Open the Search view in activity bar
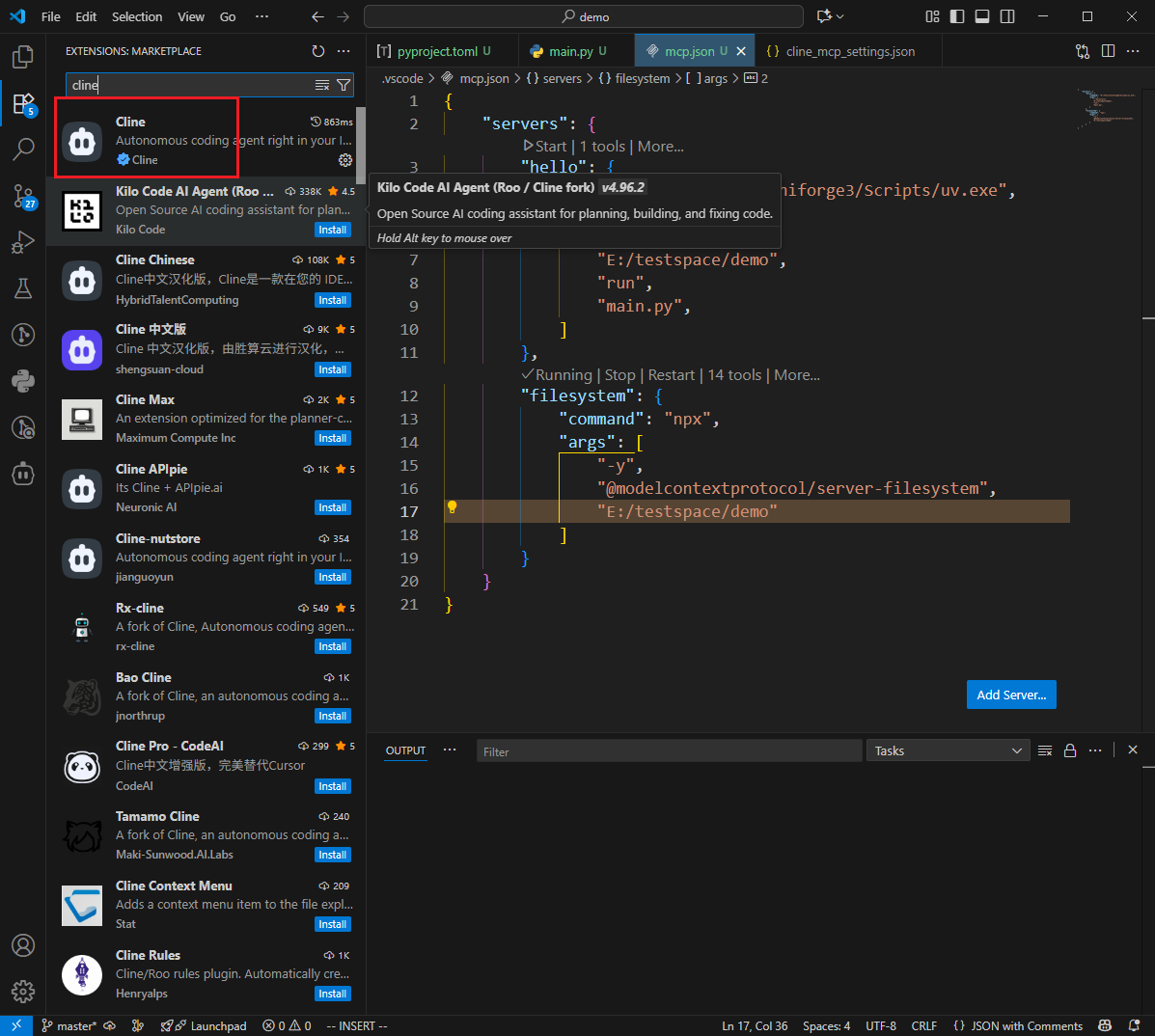This screenshot has height=1036, width=1155. (x=23, y=150)
